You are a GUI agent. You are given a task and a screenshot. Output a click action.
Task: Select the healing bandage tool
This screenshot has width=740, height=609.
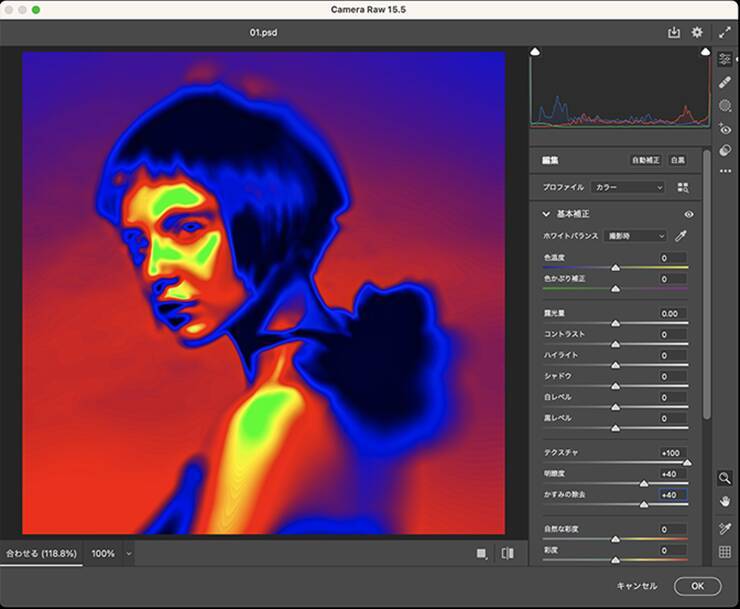pyautogui.click(x=725, y=82)
